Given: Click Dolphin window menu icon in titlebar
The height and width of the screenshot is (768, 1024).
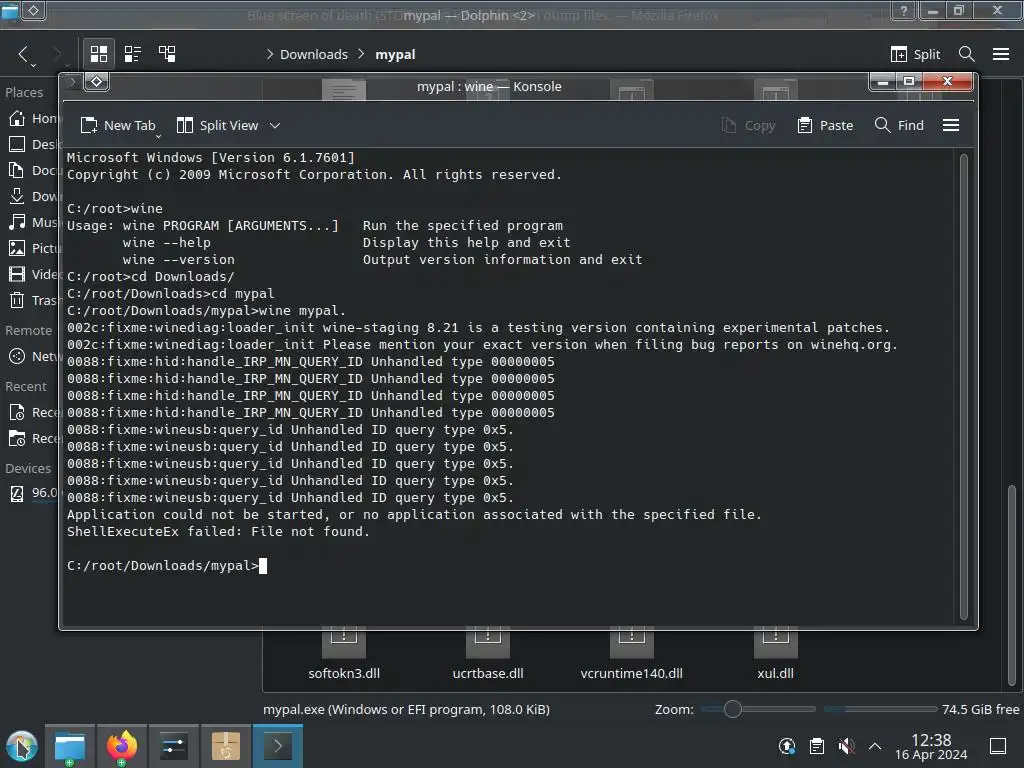Looking at the screenshot, I should click(x=34, y=10).
